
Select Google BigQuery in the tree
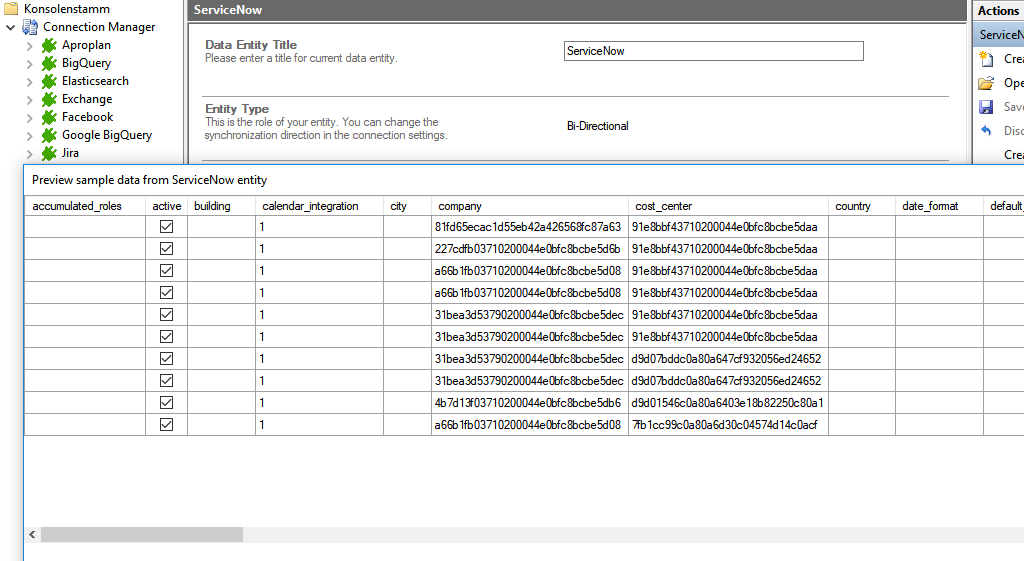[x=107, y=135]
